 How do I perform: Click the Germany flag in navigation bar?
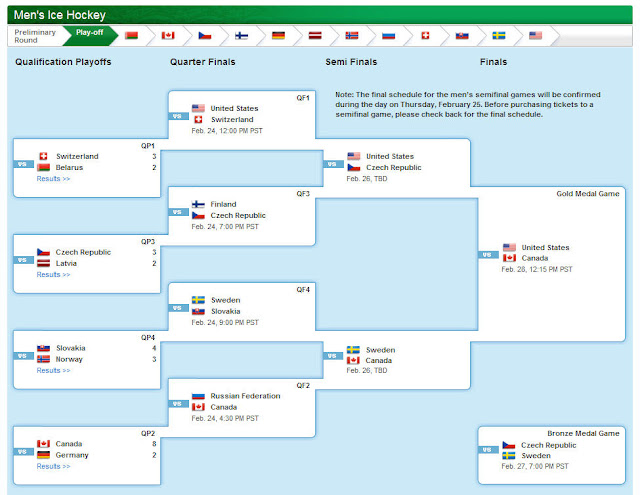tap(278, 35)
